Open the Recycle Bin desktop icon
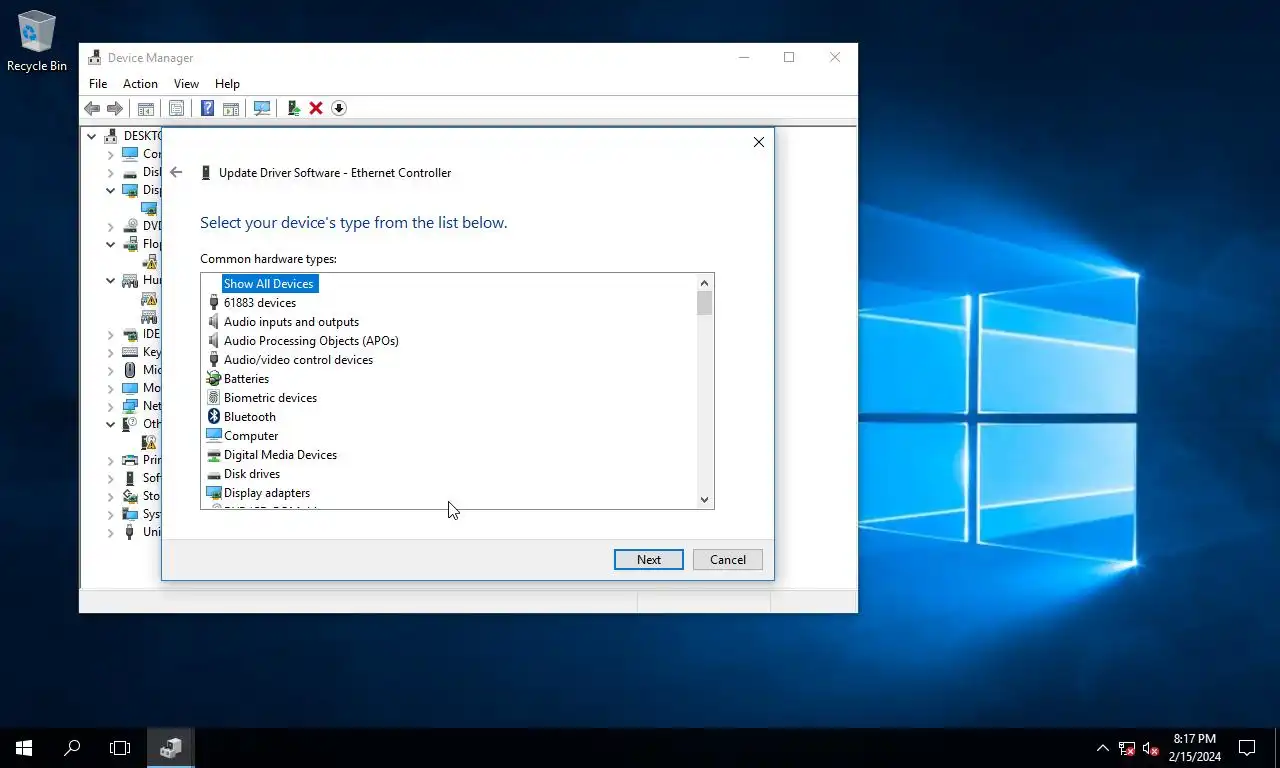 [x=37, y=41]
